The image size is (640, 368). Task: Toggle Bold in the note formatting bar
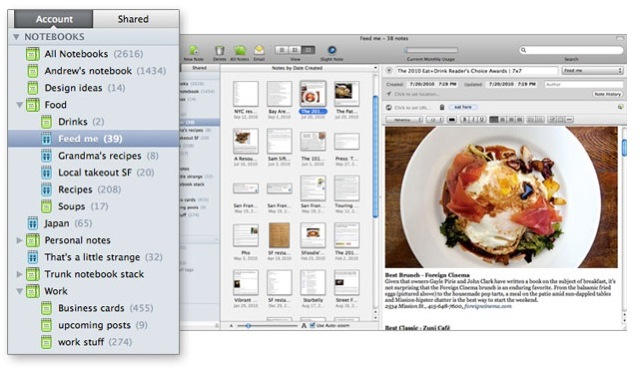(464, 120)
